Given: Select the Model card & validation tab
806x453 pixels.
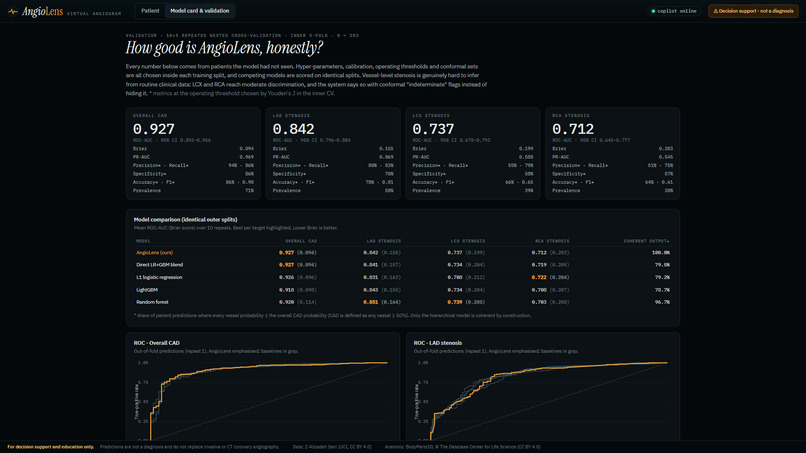Looking at the screenshot, I should [199, 11].
